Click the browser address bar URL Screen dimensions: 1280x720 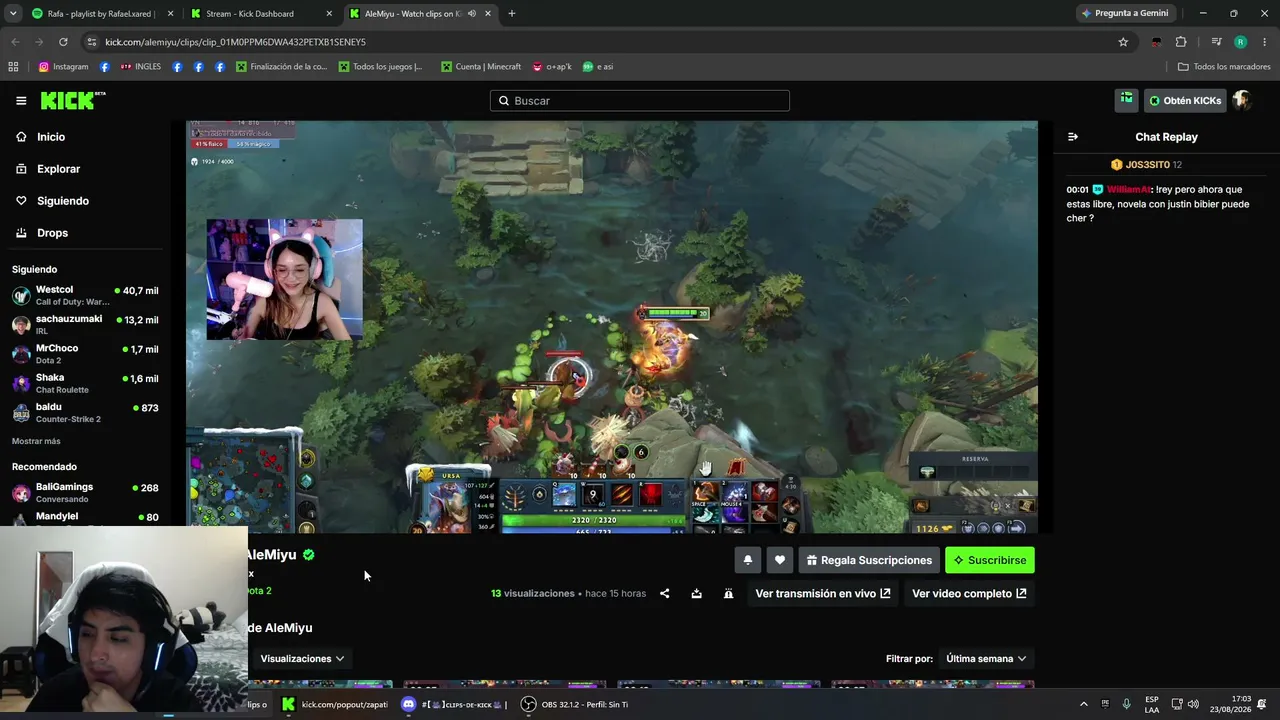click(x=235, y=42)
